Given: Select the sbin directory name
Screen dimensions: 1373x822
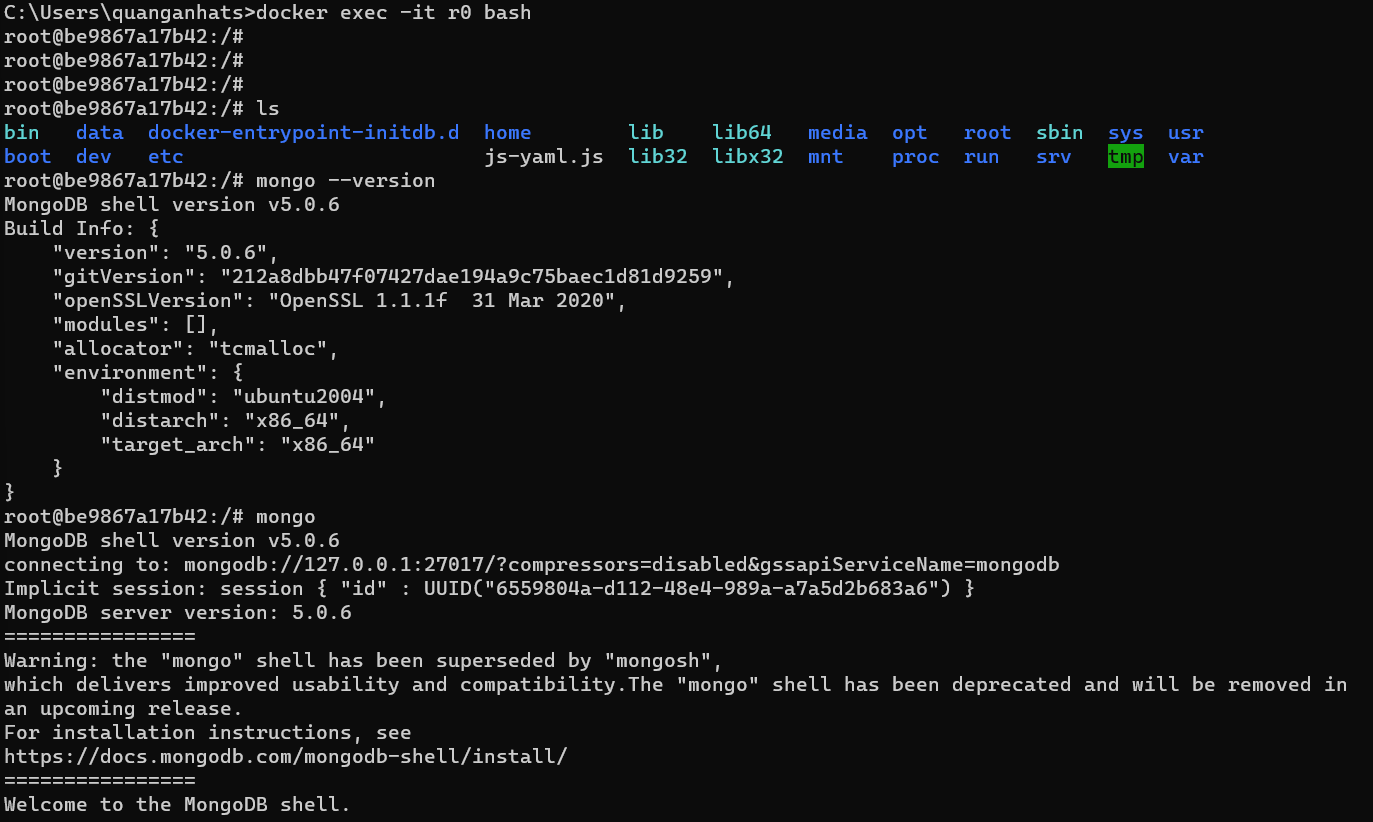Looking at the screenshot, I should point(1059,133).
